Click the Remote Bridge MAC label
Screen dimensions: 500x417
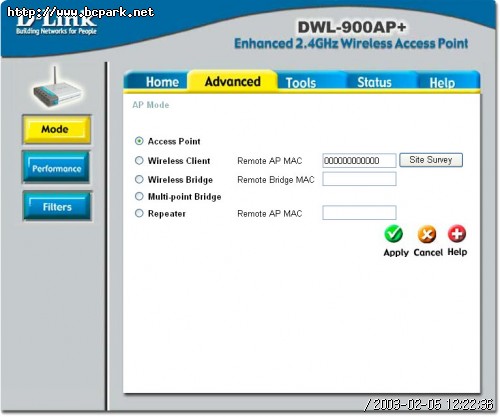pyautogui.click(x=276, y=180)
